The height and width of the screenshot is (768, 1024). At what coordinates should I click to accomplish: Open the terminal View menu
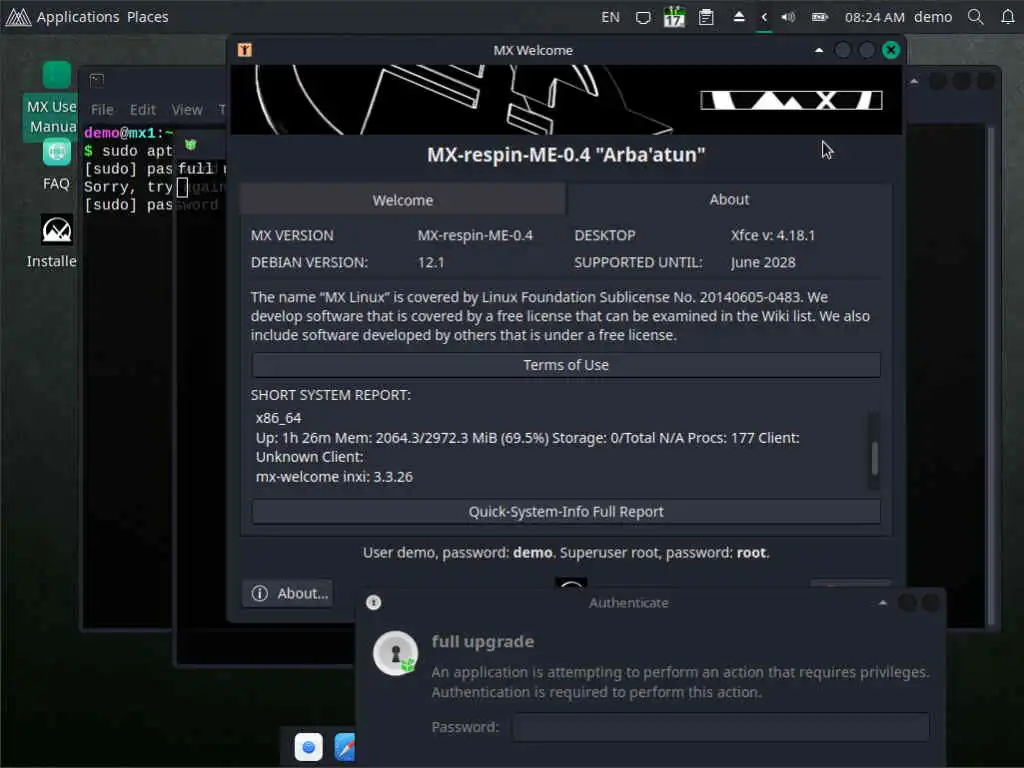pyautogui.click(x=187, y=109)
